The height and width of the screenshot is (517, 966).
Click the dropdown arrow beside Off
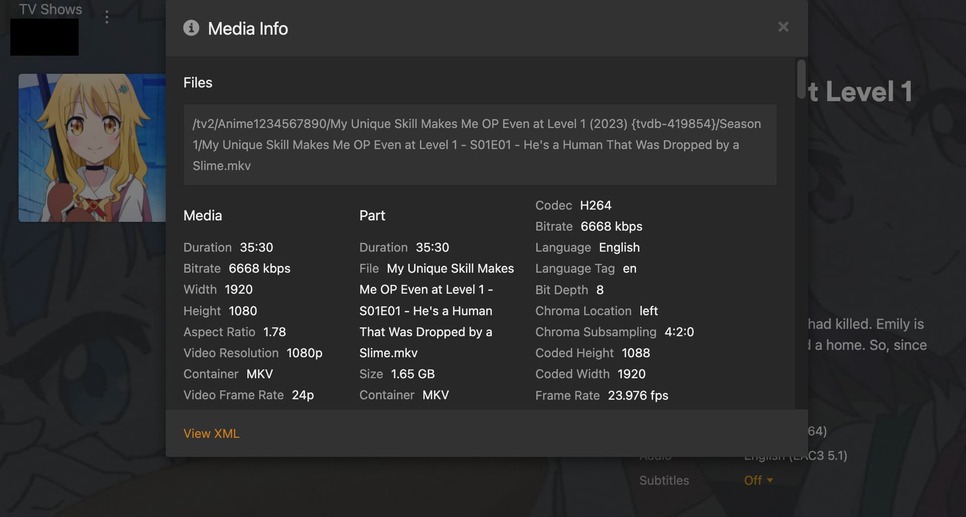770,481
